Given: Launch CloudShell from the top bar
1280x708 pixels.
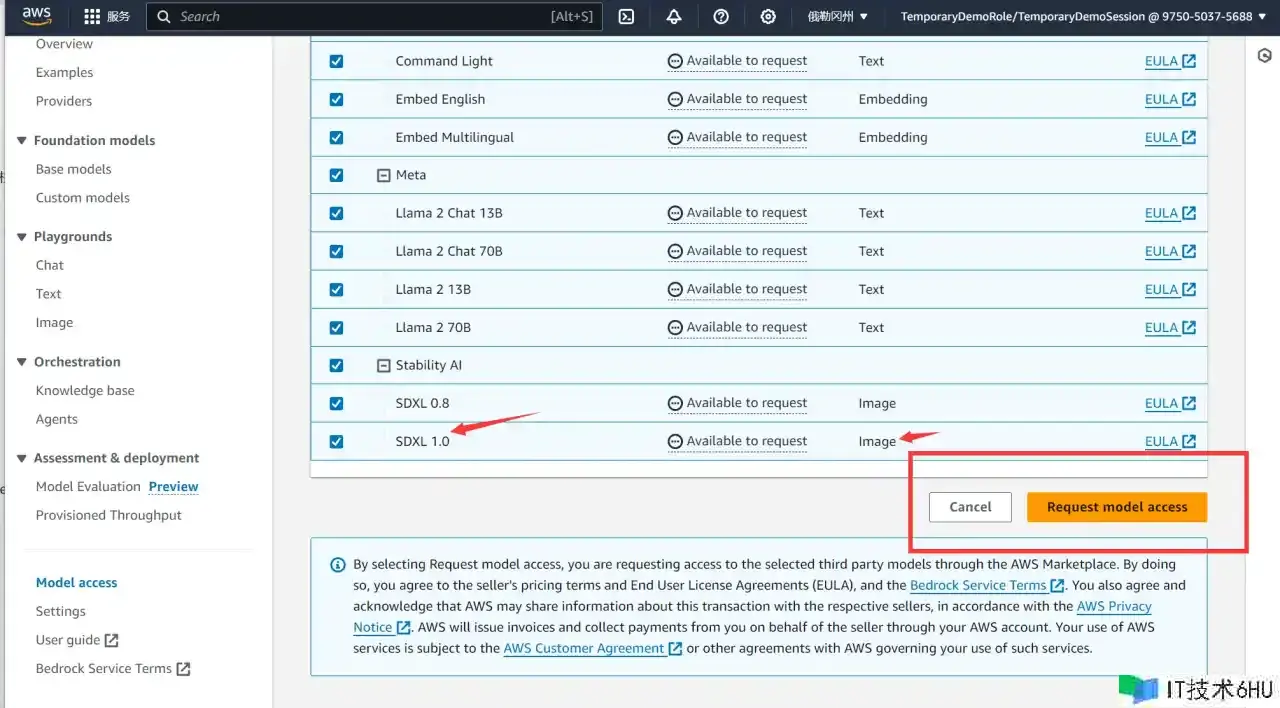Looking at the screenshot, I should click(x=626, y=17).
